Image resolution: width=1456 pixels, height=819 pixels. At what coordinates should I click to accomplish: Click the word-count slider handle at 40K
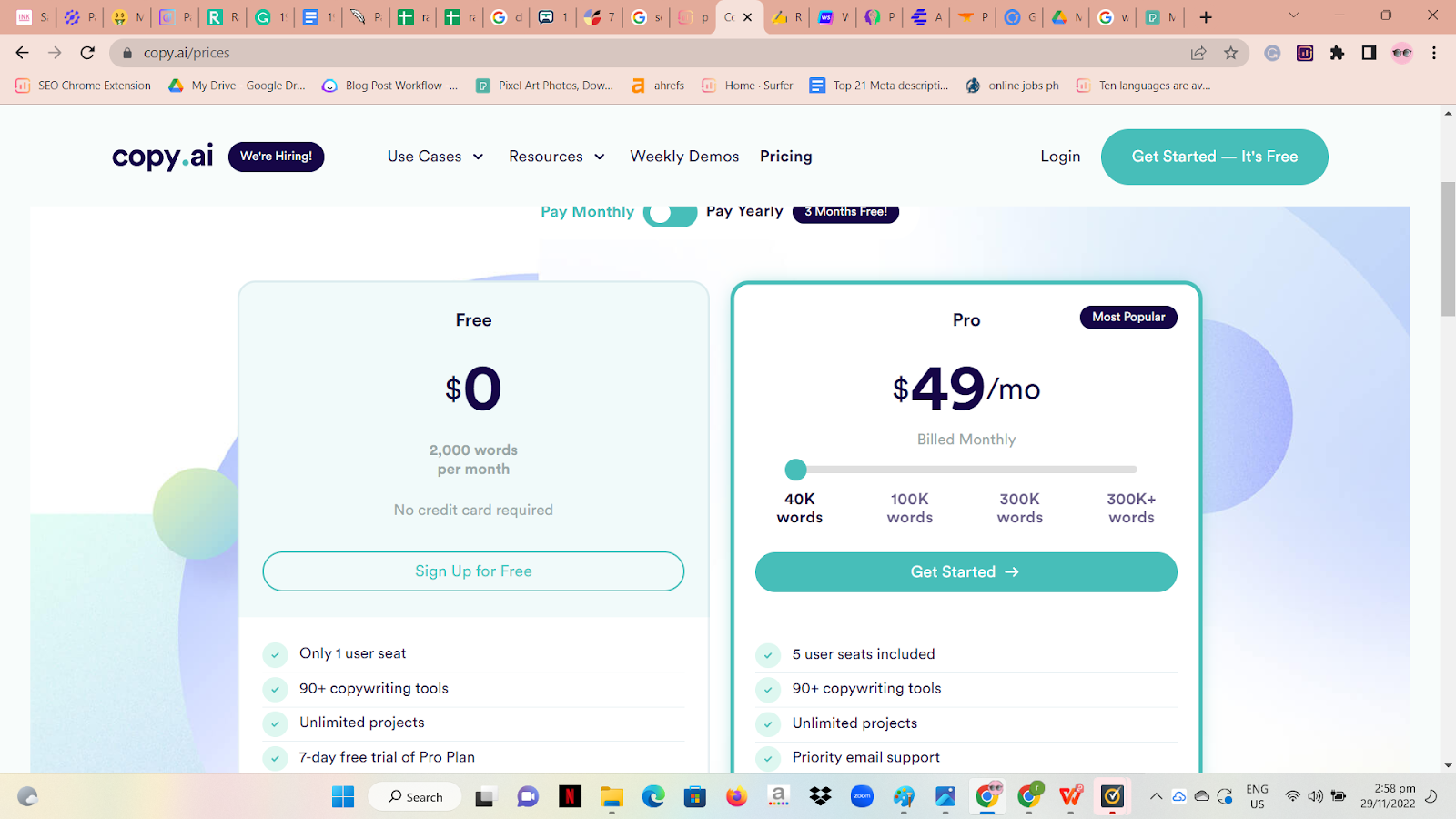[796, 470]
